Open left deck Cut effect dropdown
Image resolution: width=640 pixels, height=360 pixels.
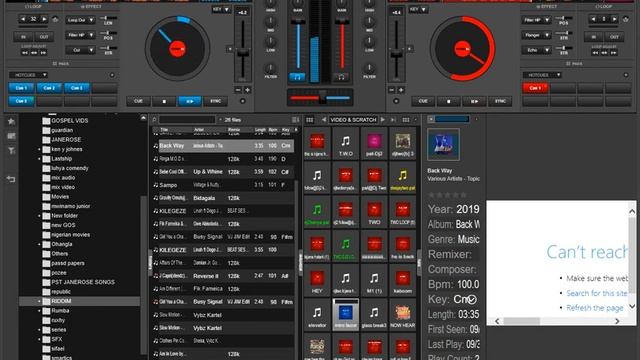80,50
